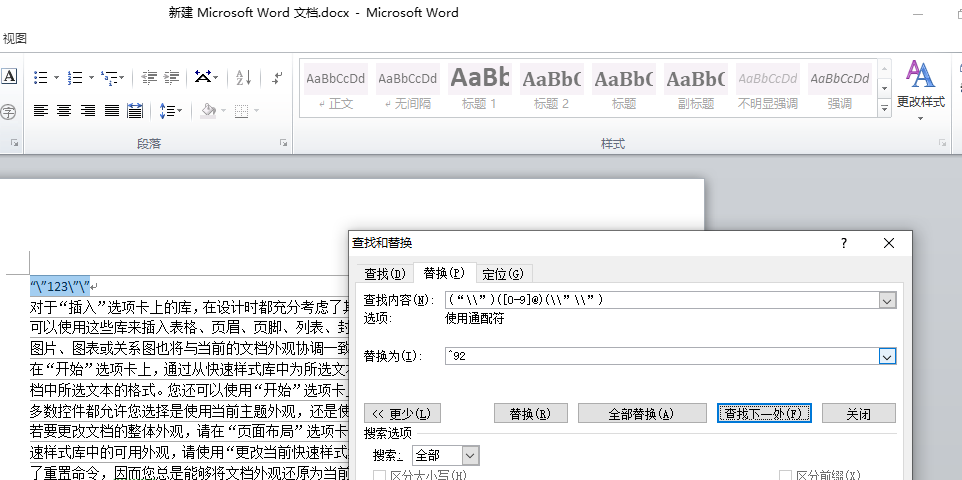Select center text alignment icon

click(x=64, y=110)
